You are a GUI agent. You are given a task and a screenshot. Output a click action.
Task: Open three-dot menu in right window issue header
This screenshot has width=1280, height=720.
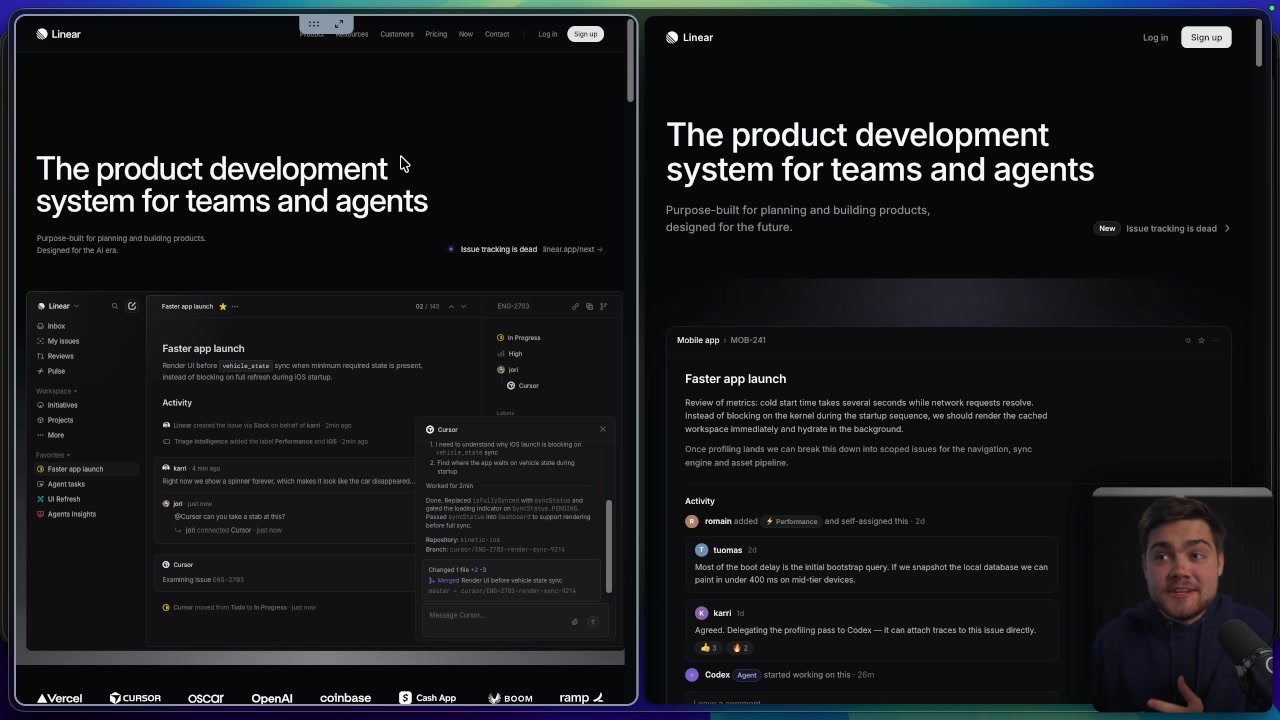1215,340
